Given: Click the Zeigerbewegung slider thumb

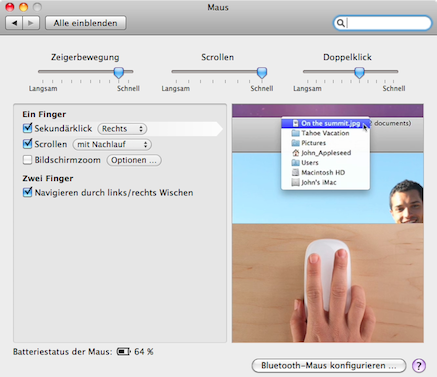Looking at the screenshot, I should tap(119, 72).
